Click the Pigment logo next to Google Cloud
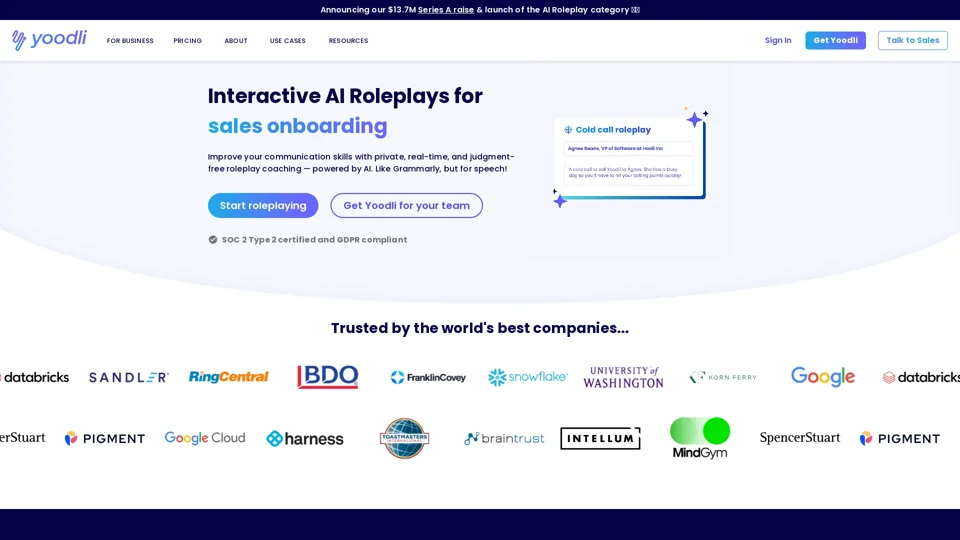 (x=105, y=438)
